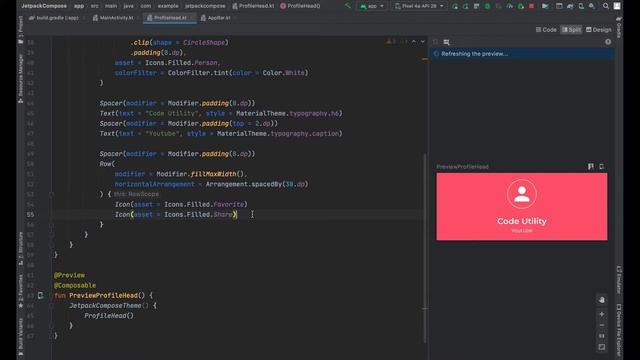
Task: Click the Code Utility preview card
Action: point(522,207)
